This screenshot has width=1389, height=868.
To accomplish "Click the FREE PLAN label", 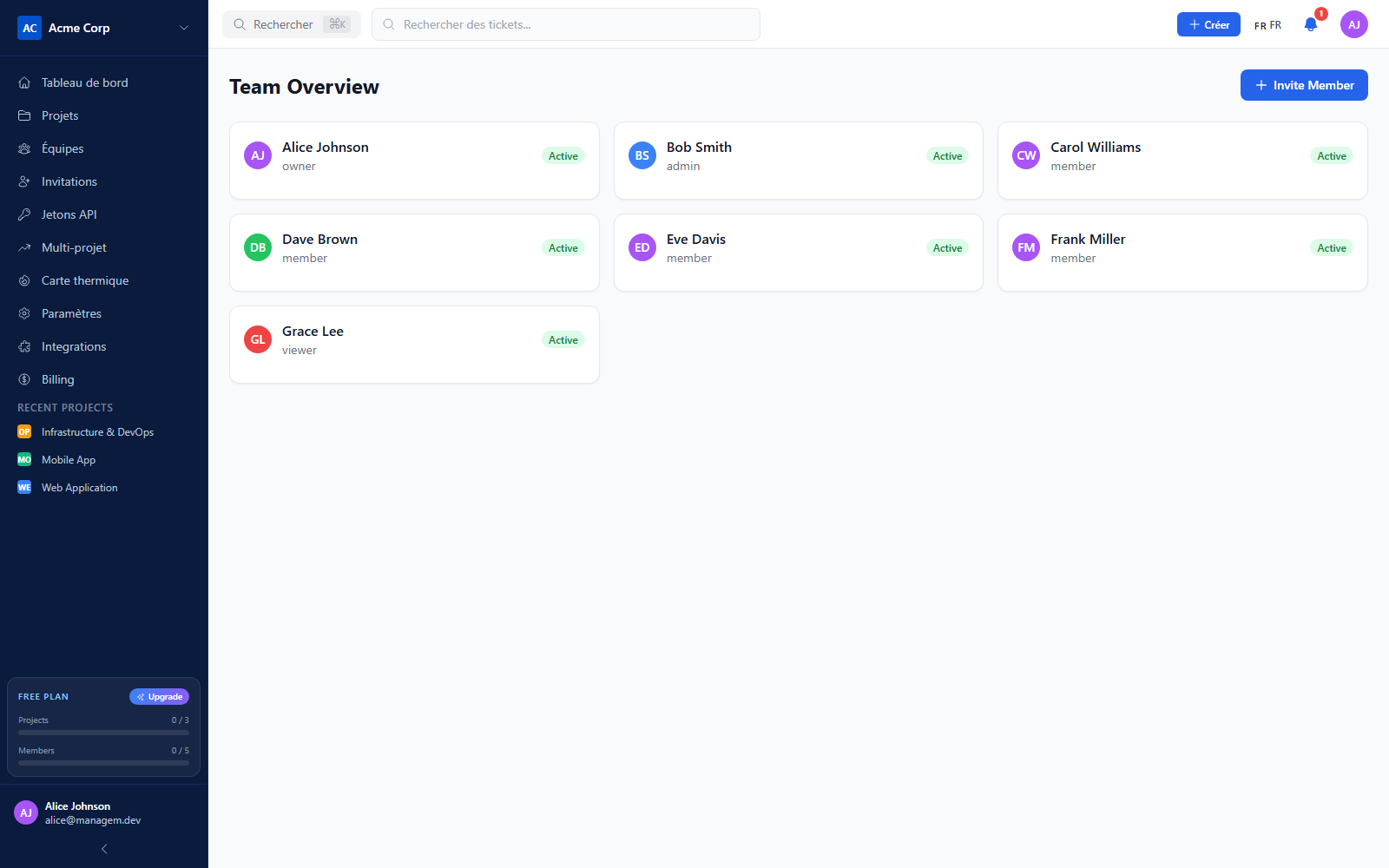I will click(43, 697).
